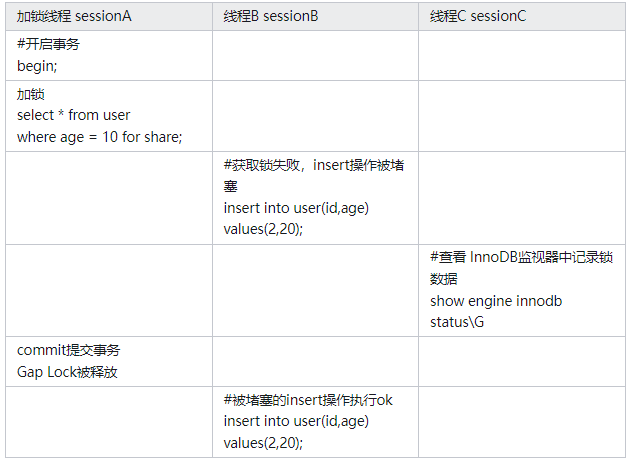
Task: Click the #查看 InnoDB监视器 comment
Action: click(521, 257)
